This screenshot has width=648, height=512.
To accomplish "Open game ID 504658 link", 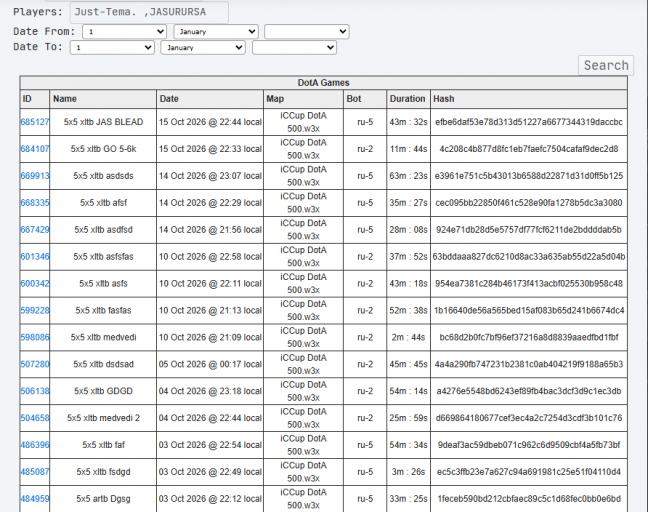I will point(35,418).
